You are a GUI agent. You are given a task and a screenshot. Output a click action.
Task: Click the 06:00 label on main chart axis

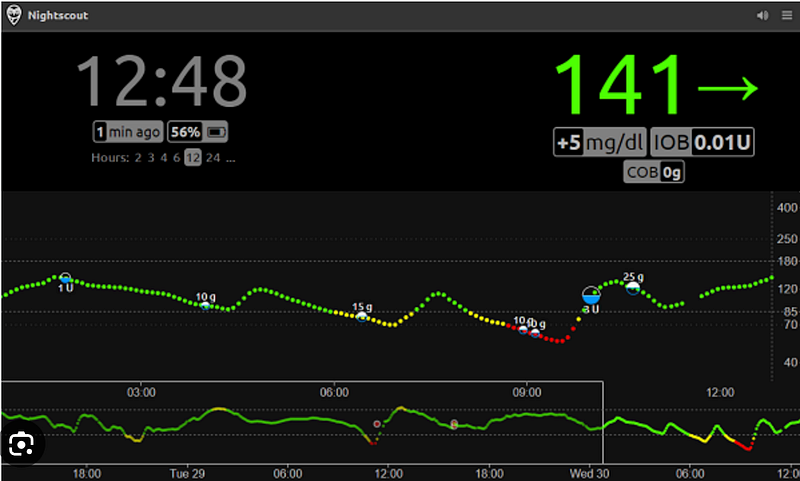[x=334, y=392]
